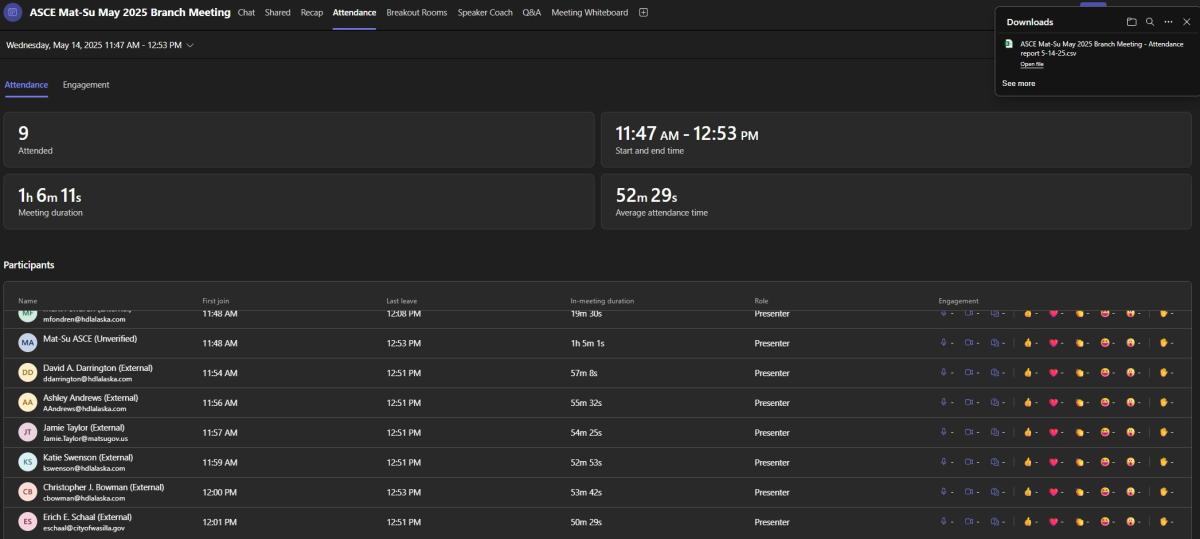Open the Breakout Rooms tab
Image resolution: width=1200 pixels, height=539 pixels.
coord(417,13)
